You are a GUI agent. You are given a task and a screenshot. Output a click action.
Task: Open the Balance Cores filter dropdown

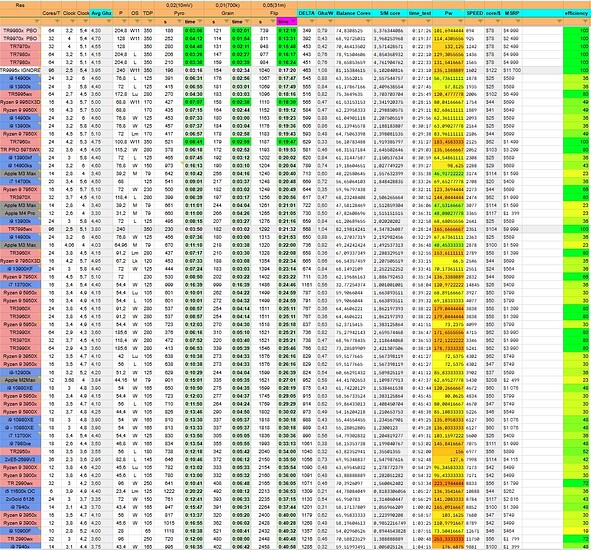[x=369, y=21]
